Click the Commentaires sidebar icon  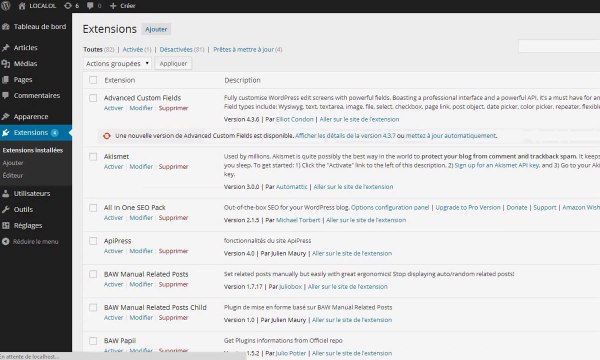coord(5,95)
